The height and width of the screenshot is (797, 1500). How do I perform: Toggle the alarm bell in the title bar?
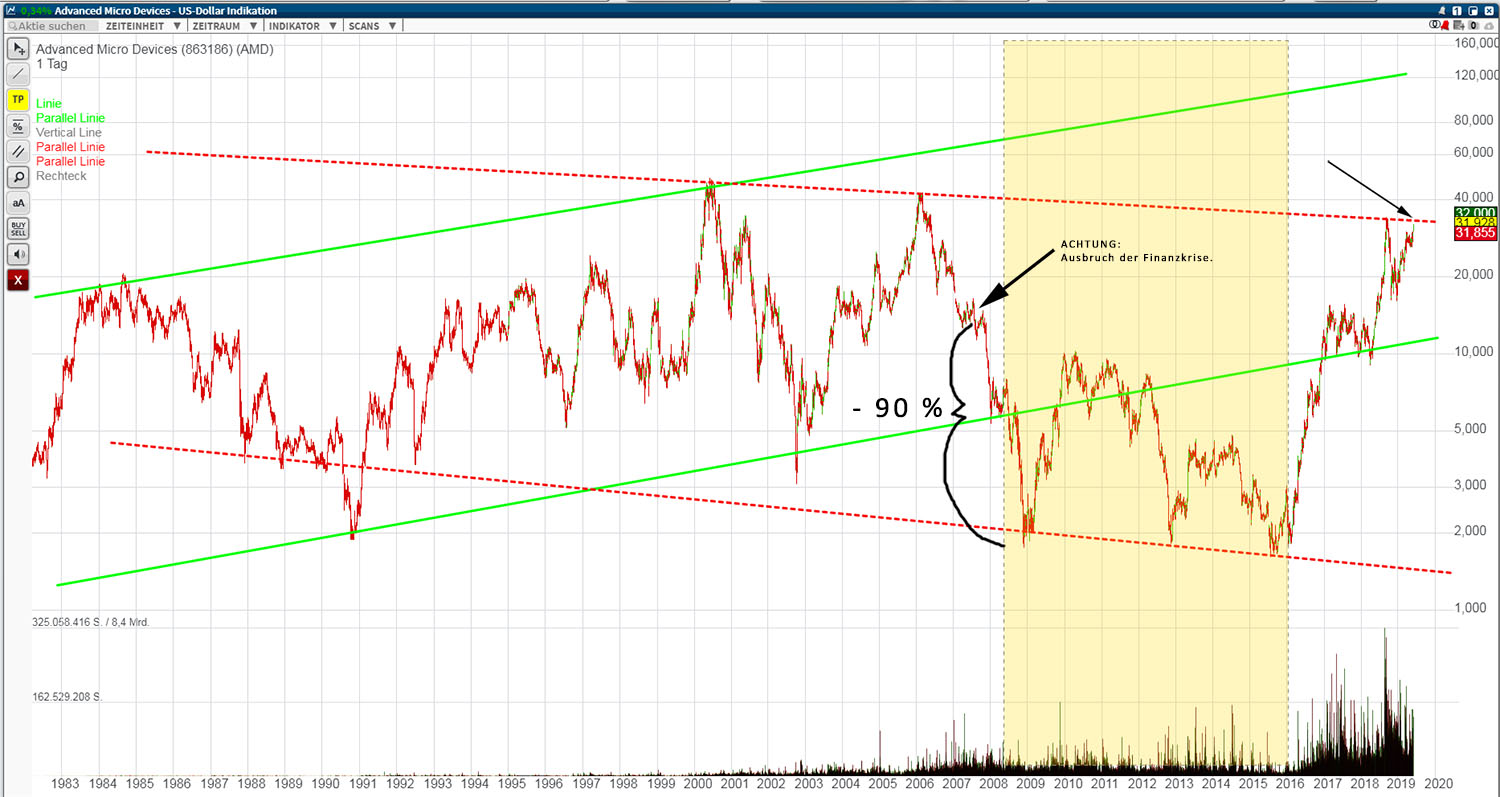pos(1441,10)
